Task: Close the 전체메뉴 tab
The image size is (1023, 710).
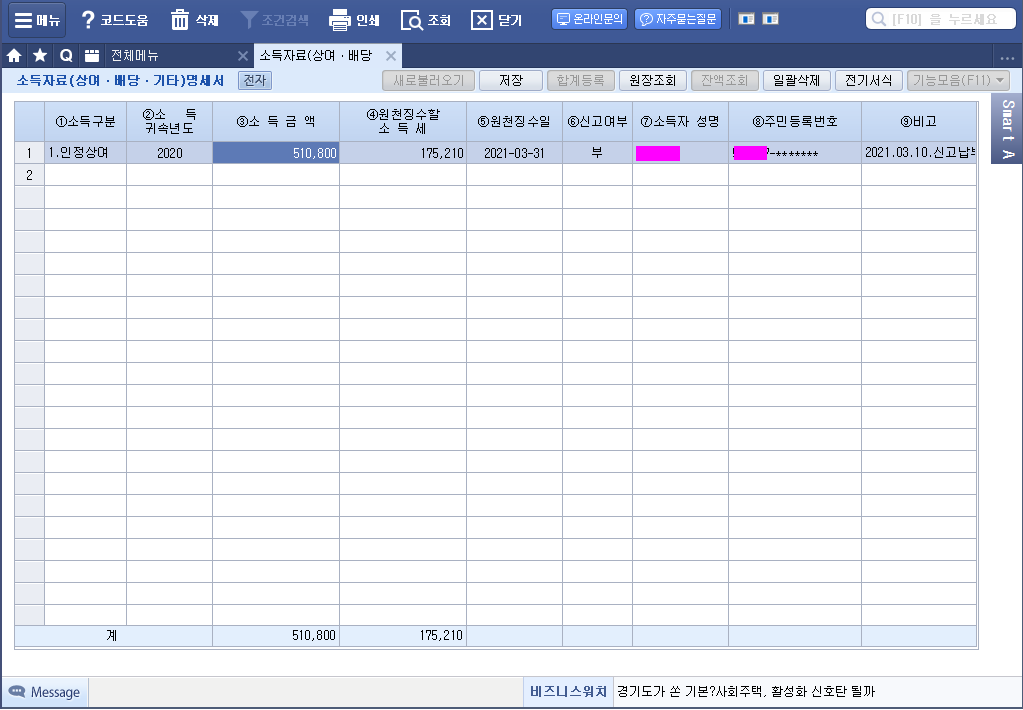Action: click(x=243, y=56)
